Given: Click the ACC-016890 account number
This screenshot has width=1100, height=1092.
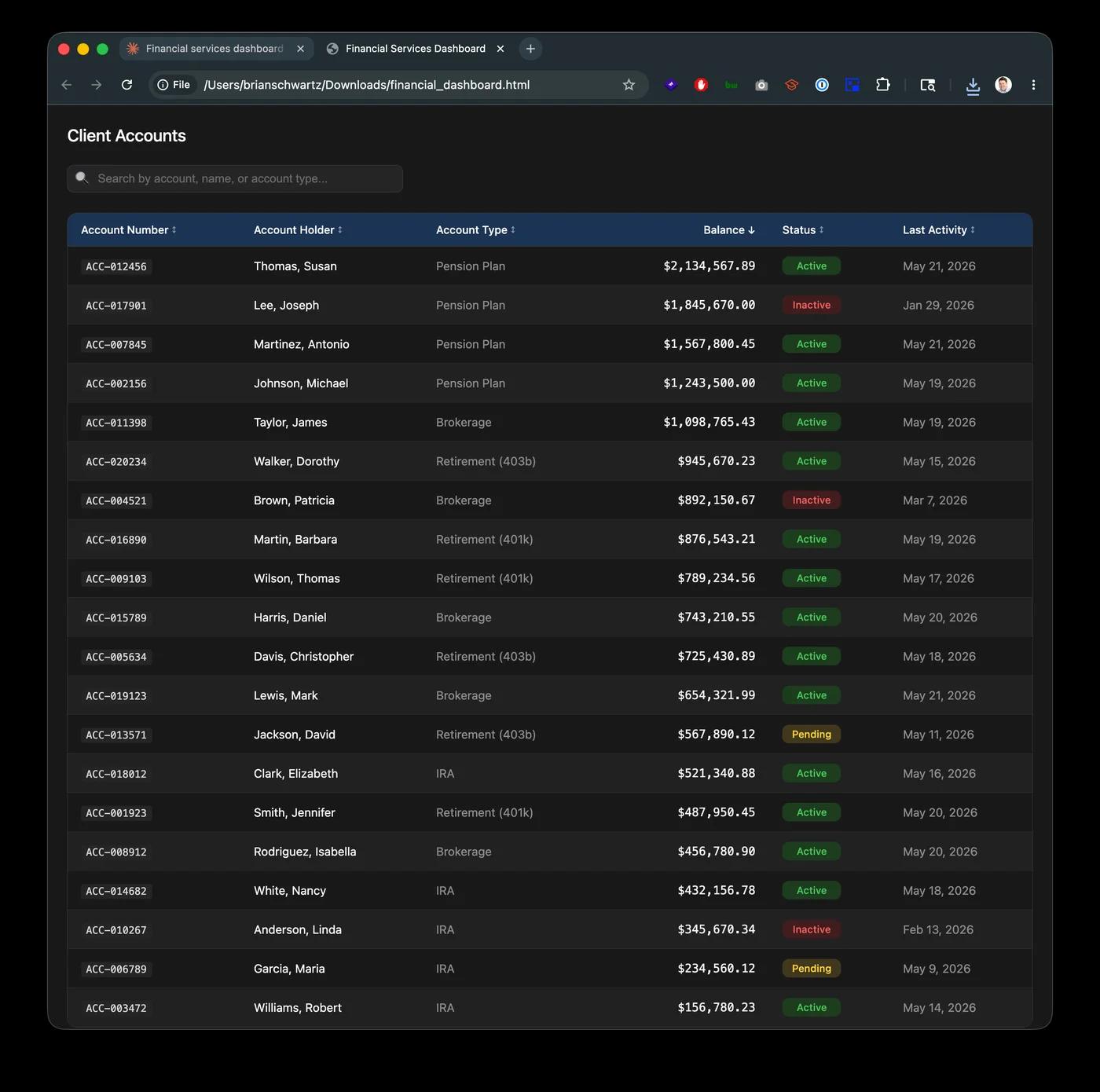Looking at the screenshot, I should pos(116,540).
